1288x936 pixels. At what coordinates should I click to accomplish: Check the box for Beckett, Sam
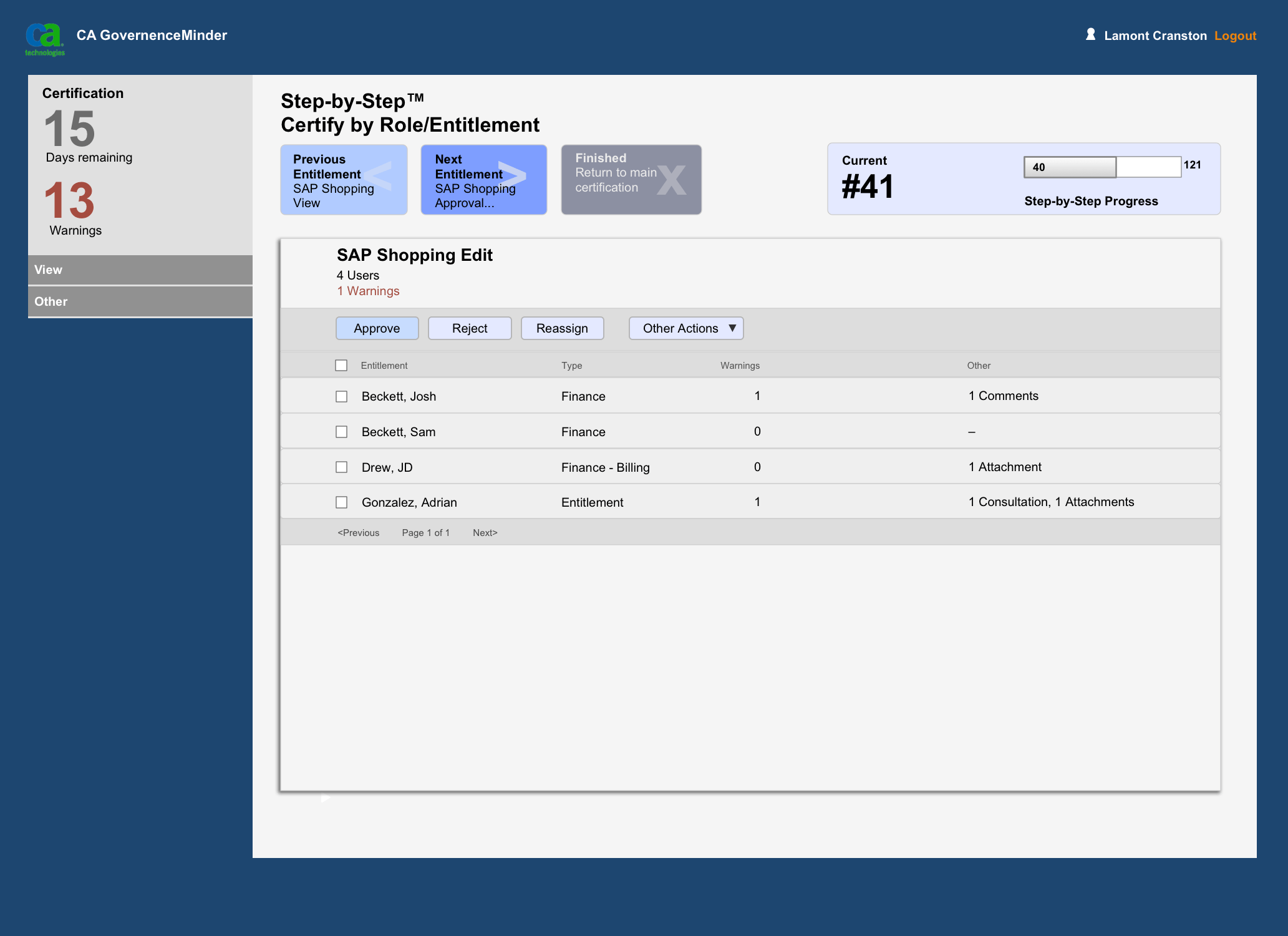click(x=341, y=432)
